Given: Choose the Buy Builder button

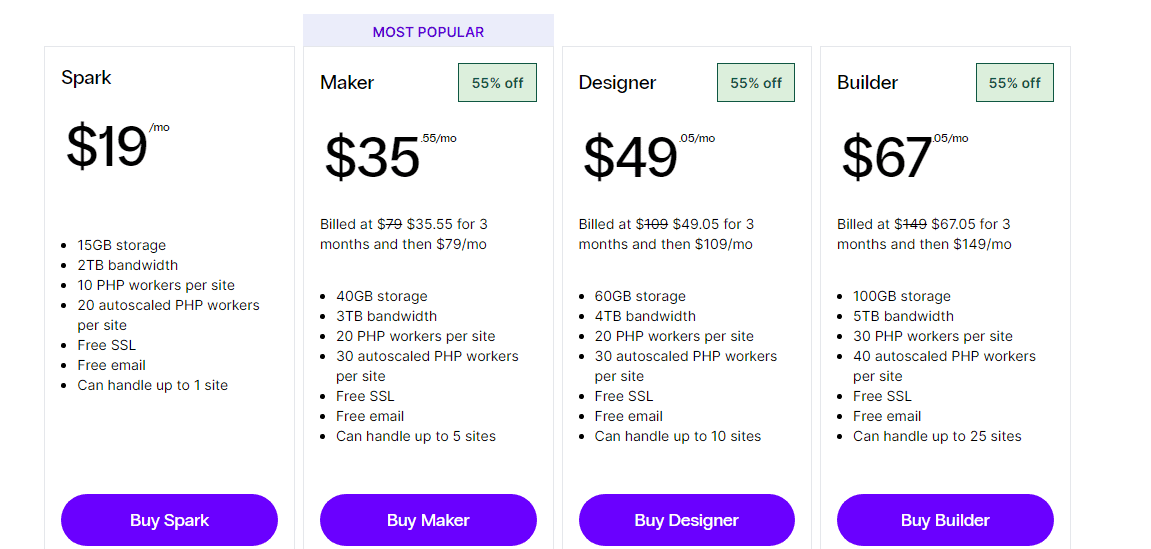Looking at the screenshot, I should tap(945, 520).
